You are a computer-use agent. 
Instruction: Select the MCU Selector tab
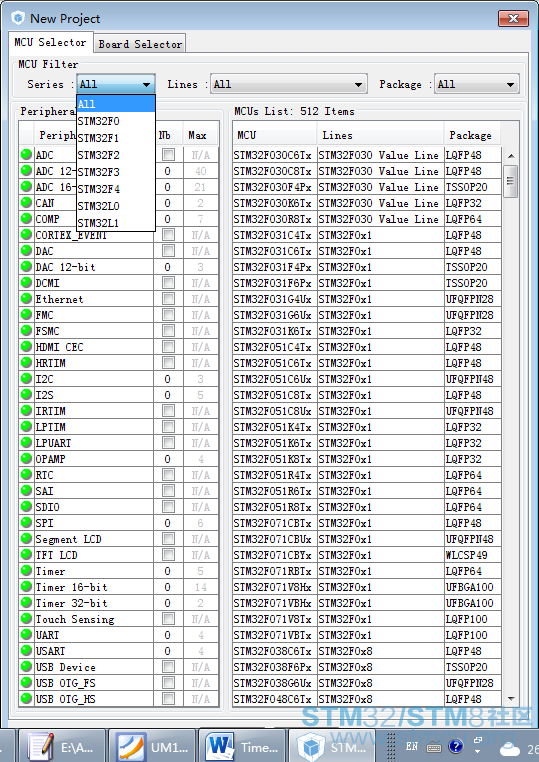50,42
